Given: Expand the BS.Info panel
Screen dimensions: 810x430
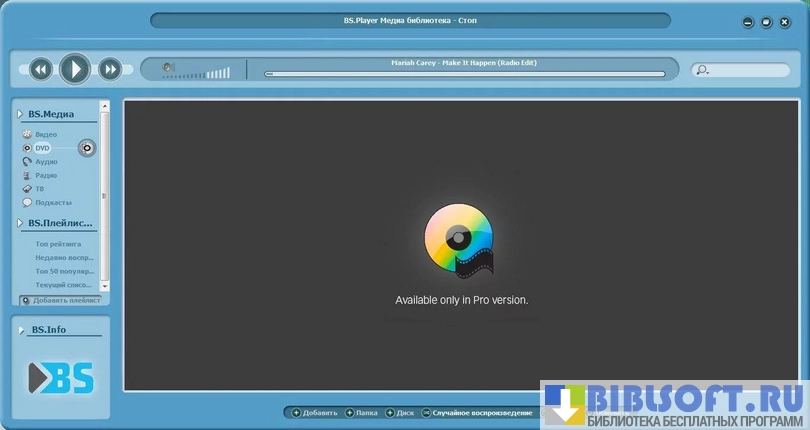Looking at the screenshot, I should point(20,329).
